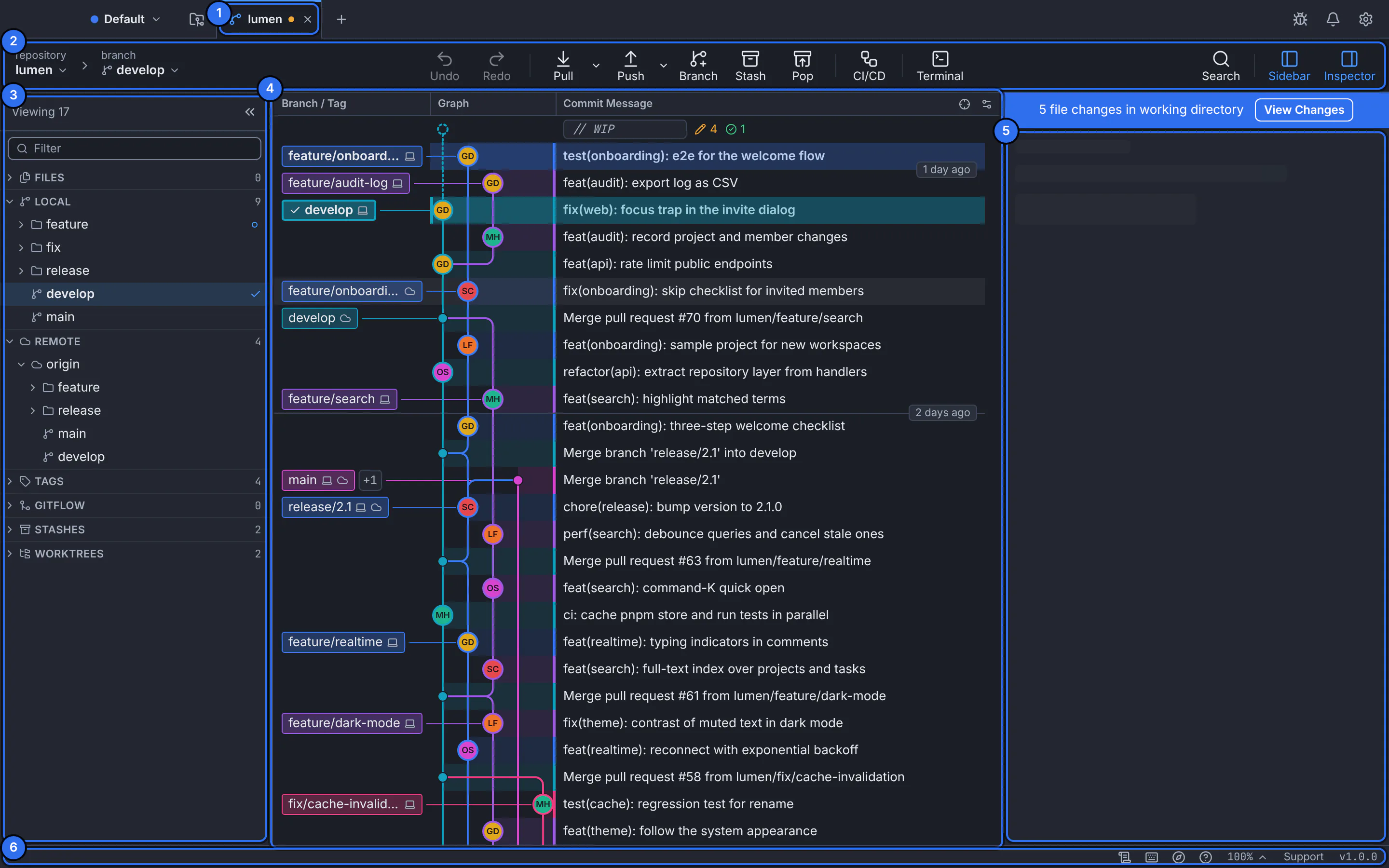The width and height of the screenshot is (1389, 868).
Task: Click the Branch / Tag column header
Action: pos(313,104)
